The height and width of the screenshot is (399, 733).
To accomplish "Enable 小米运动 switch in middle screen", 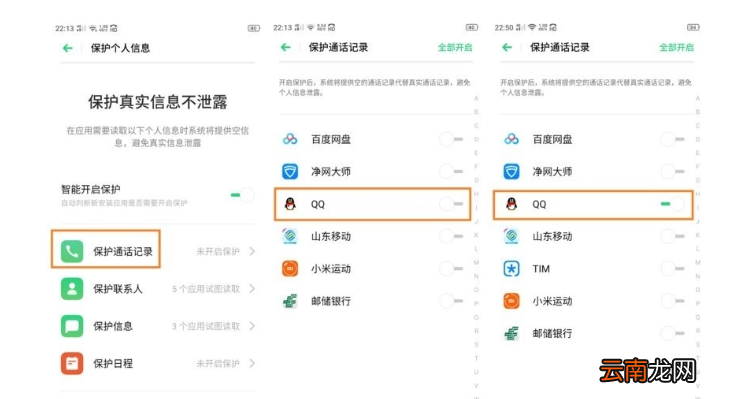I will coord(451,269).
